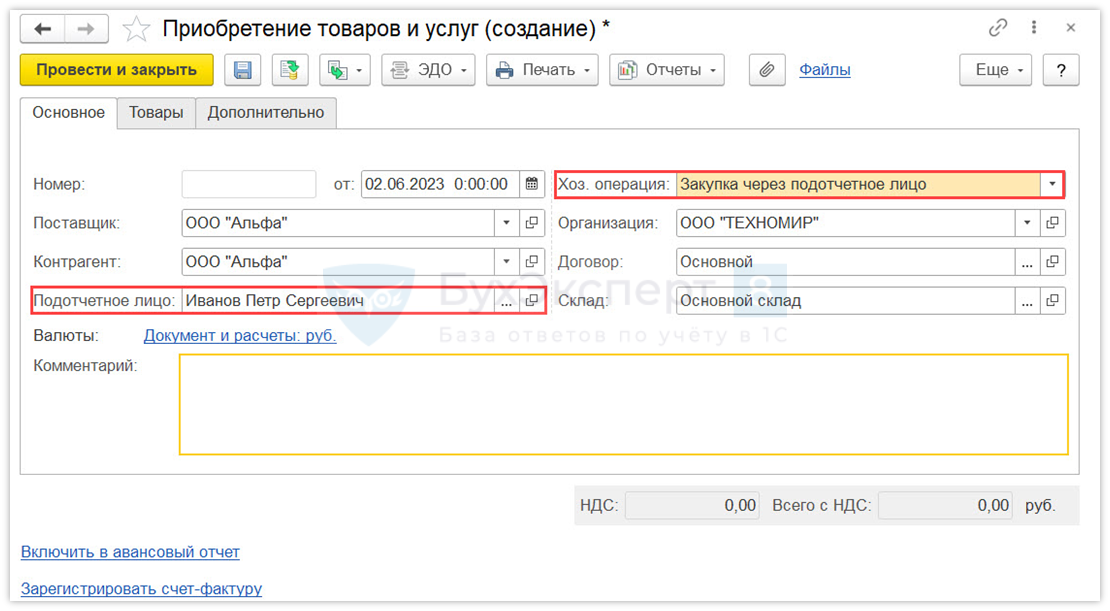Screen dimensions: 1110x611
Task: Expand the Поставщик dropdown arrow
Action: (506, 223)
